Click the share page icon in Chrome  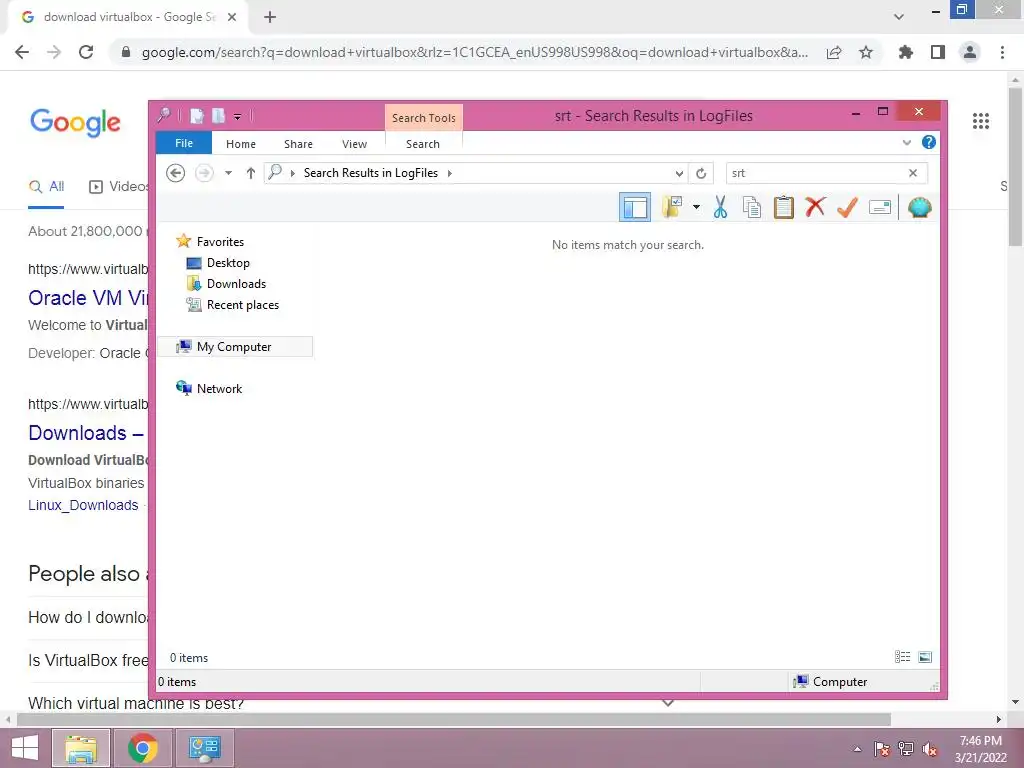pos(834,52)
